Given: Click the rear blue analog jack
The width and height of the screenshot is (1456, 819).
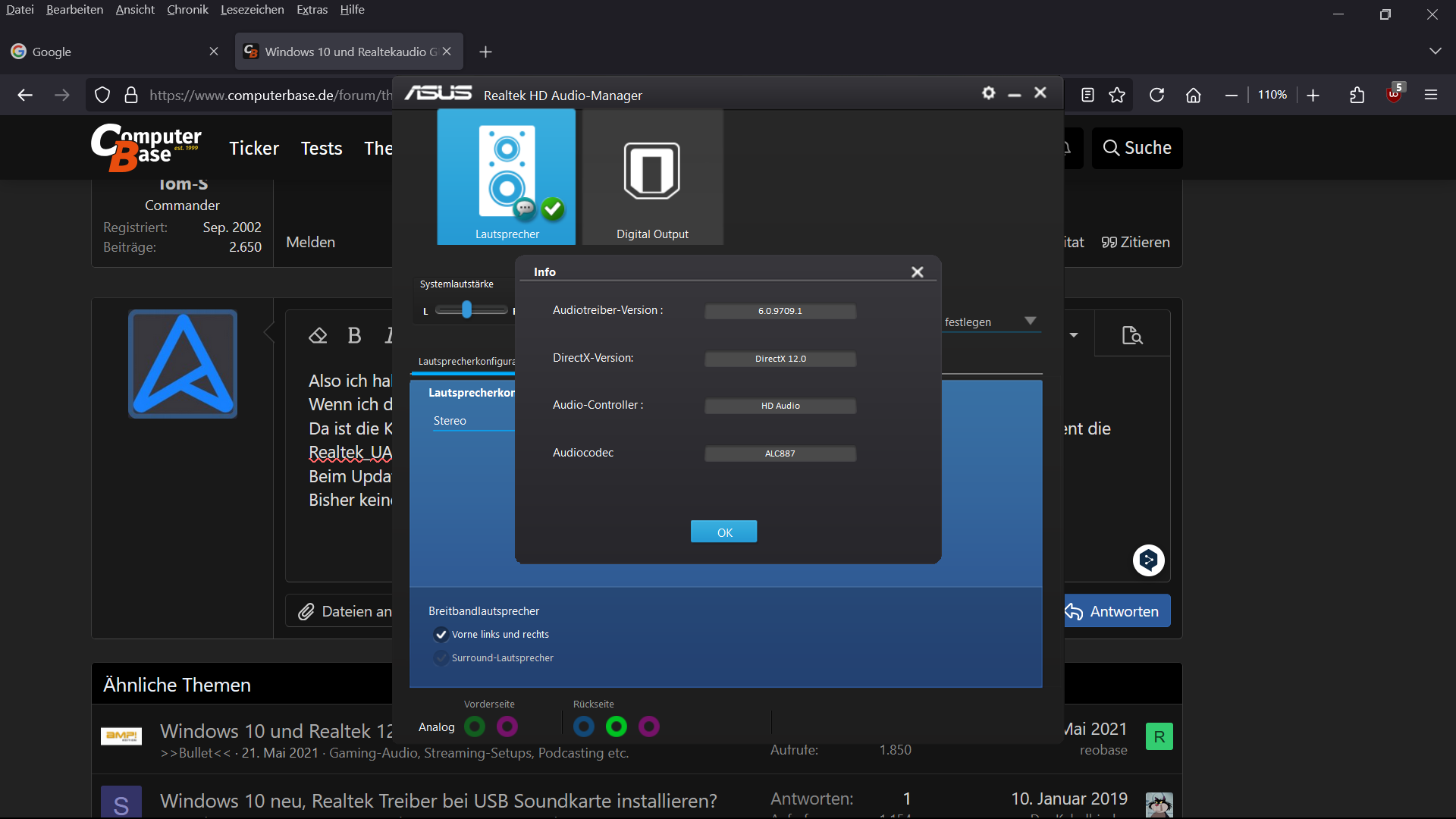Looking at the screenshot, I should [584, 726].
